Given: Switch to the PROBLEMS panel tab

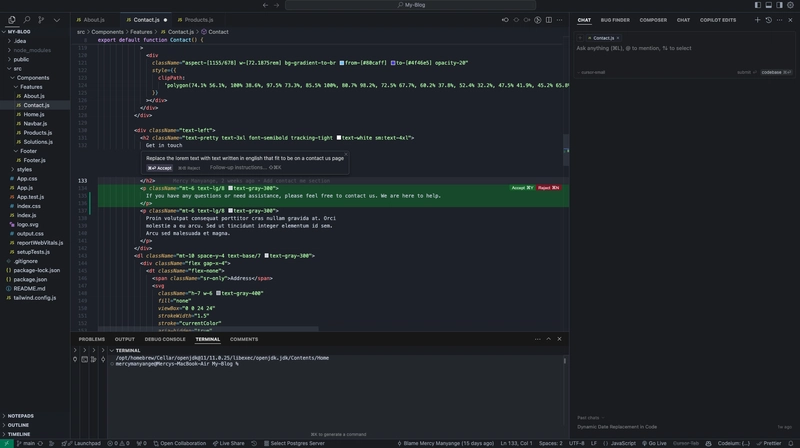Looking at the screenshot, I should (x=91, y=339).
